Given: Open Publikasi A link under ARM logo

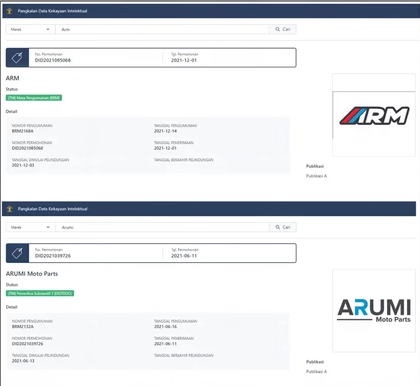Looking at the screenshot, I should pyautogui.click(x=316, y=176).
